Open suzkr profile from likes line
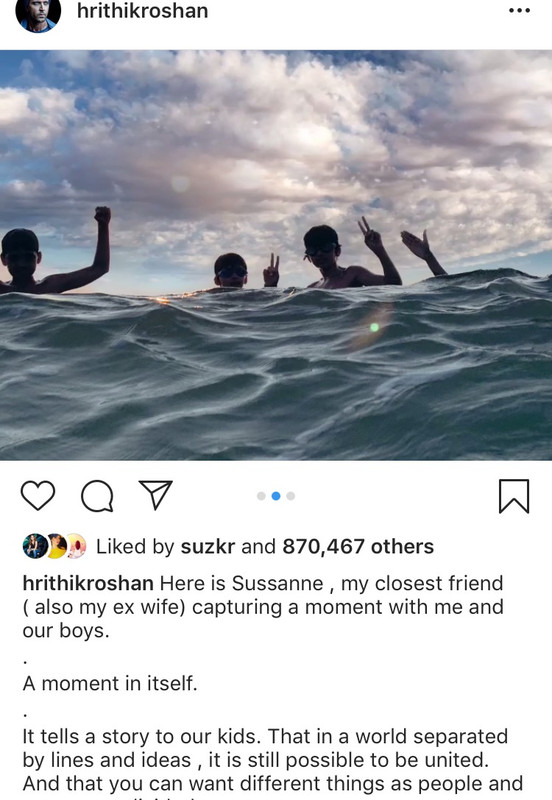Screen dimensions: 552x800 208,547
